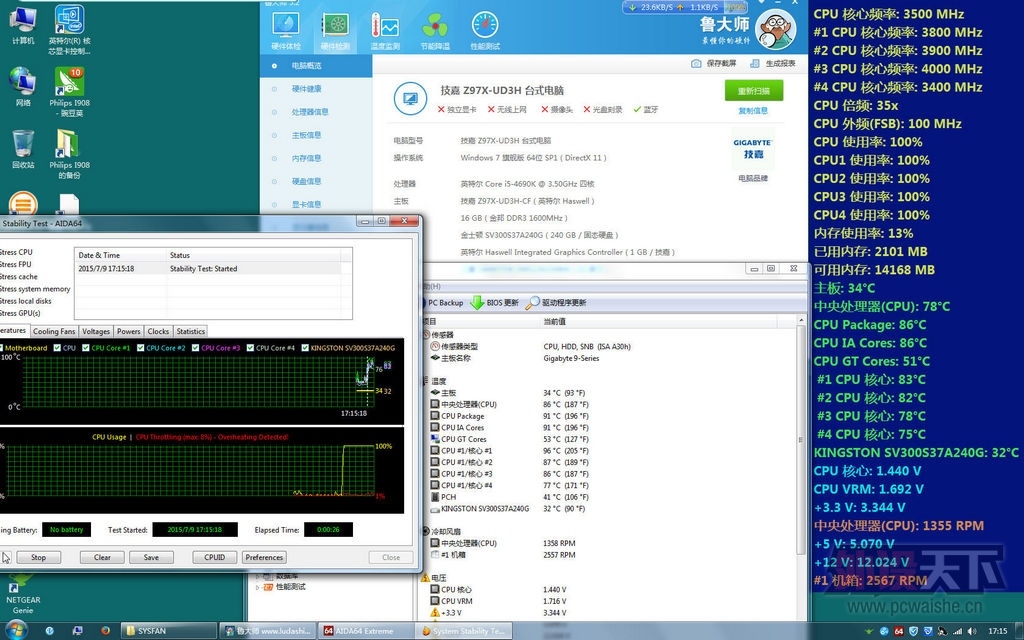Open Philips I908 的备份 folder
The image size is (1024, 640).
pyautogui.click(x=69, y=154)
